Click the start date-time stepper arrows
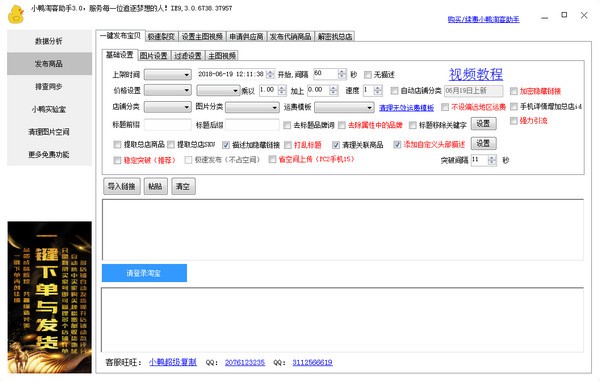 click(x=271, y=74)
